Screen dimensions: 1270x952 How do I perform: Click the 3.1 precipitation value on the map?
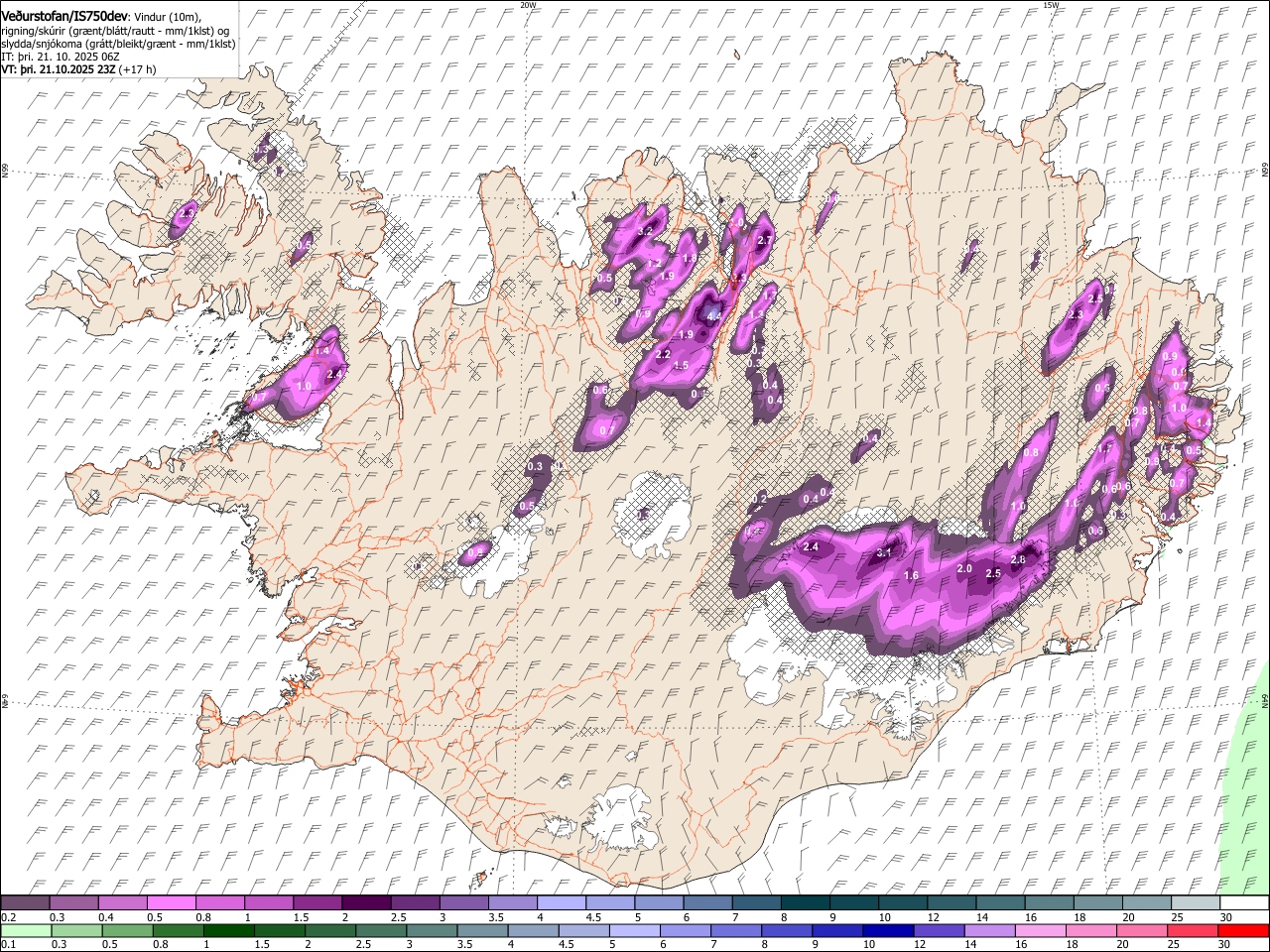[885, 552]
